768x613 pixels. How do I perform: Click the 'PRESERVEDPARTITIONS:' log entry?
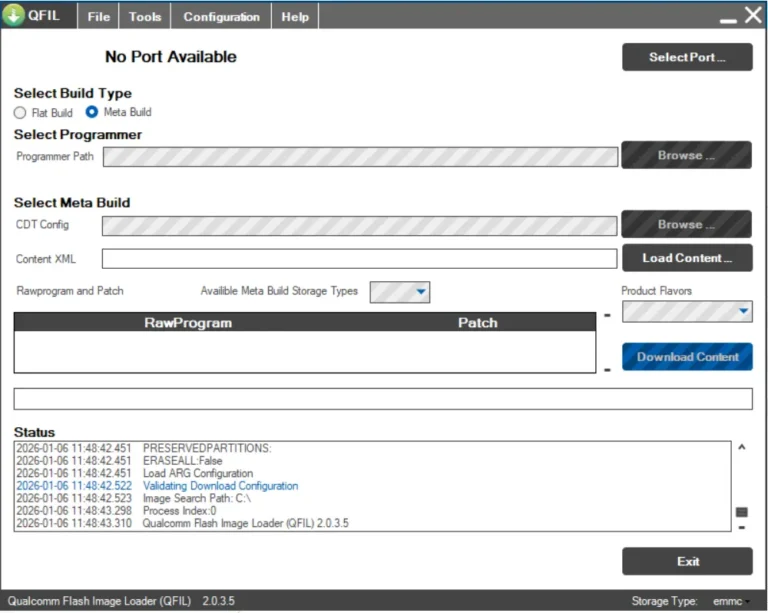tap(207, 448)
